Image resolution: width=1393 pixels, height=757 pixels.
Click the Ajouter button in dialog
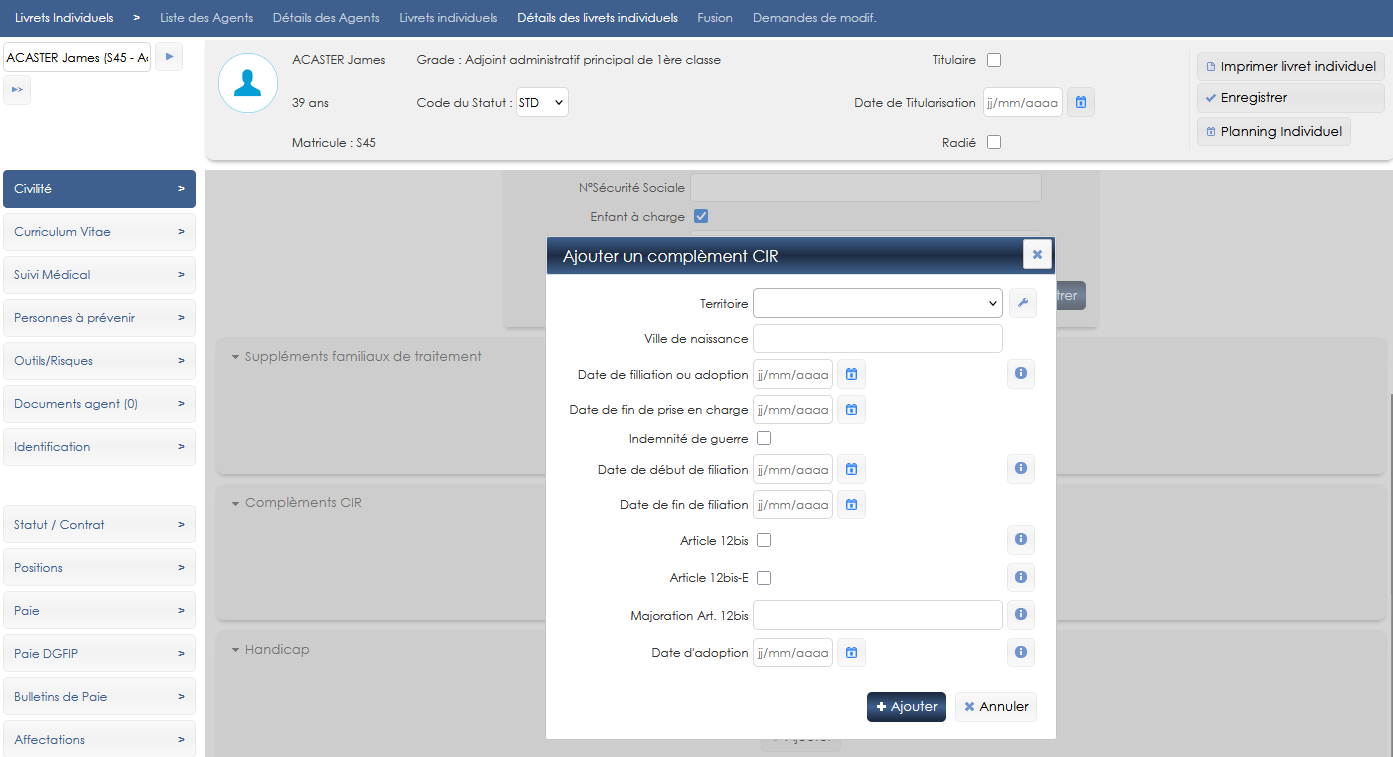tap(906, 707)
